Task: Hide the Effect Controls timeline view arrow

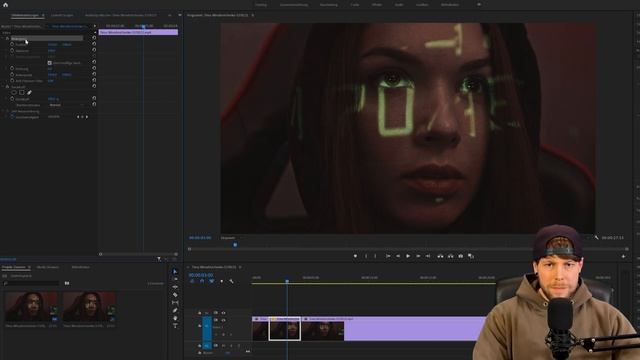Action: pyautogui.click(x=95, y=26)
